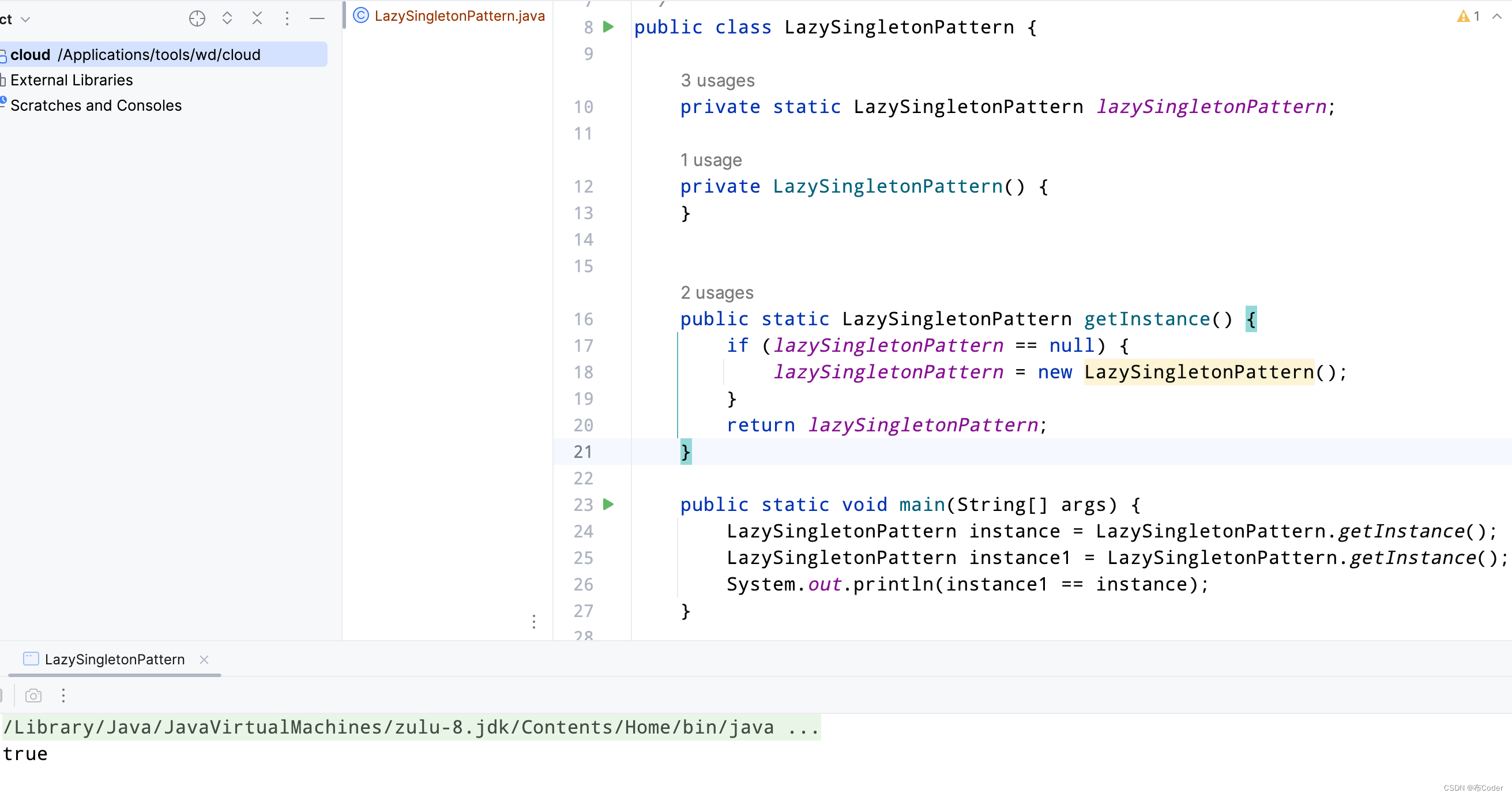The height and width of the screenshot is (797, 1512).
Task: Click the warning indicator showing 1 problem
Action: 1468,16
